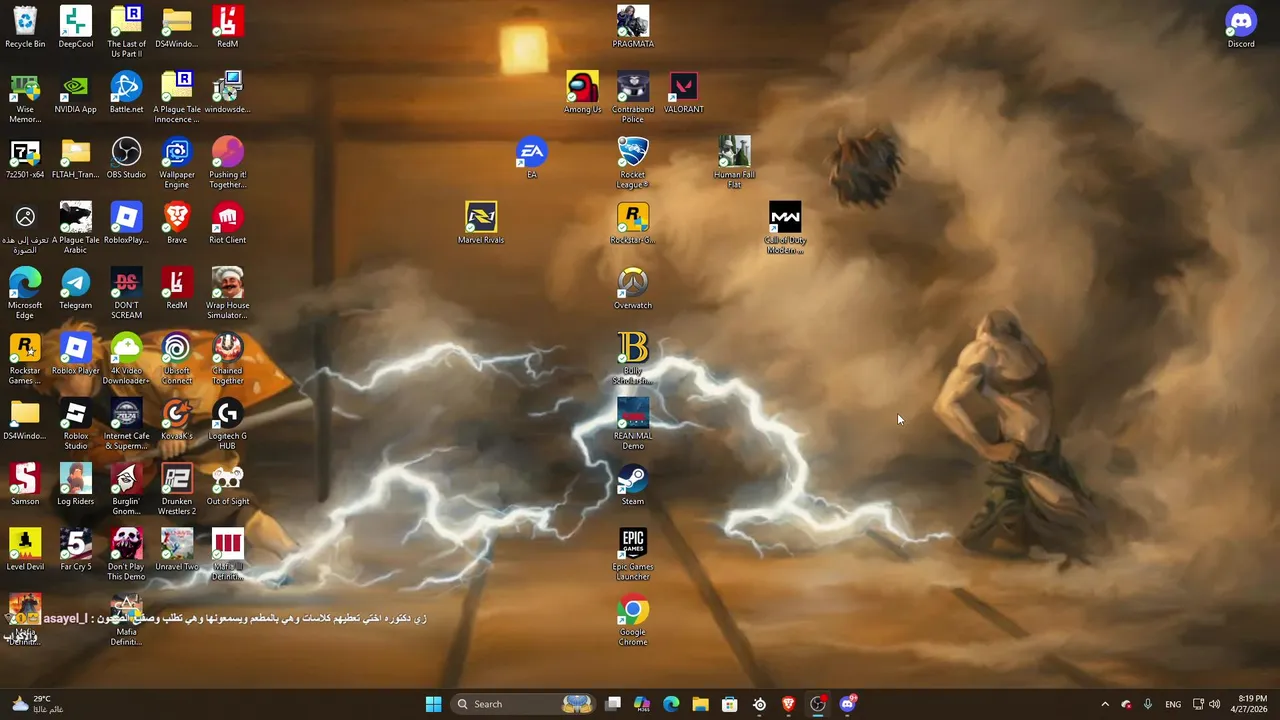The width and height of the screenshot is (1280, 720).
Task: Open the ENG language switcher
Action: pyautogui.click(x=1173, y=704)
